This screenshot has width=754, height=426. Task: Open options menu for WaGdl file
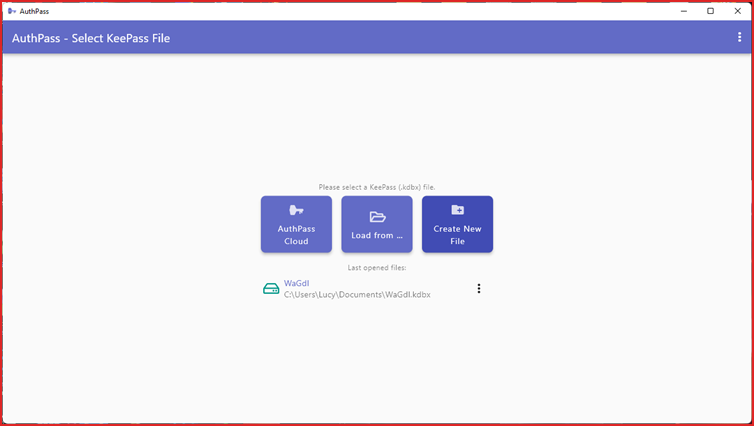478,288
